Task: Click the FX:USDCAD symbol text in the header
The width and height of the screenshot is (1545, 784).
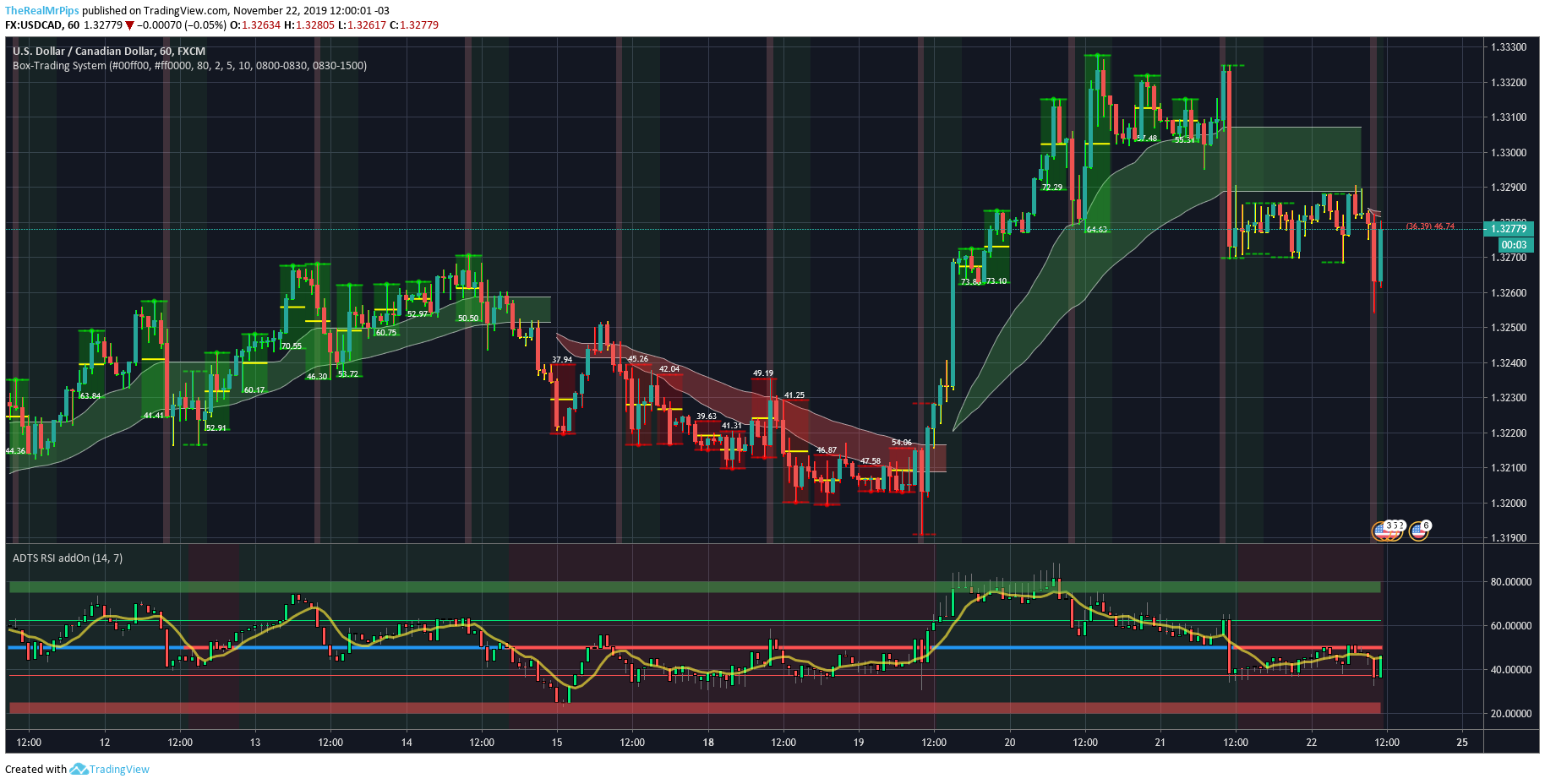Action: click(35, 25)
